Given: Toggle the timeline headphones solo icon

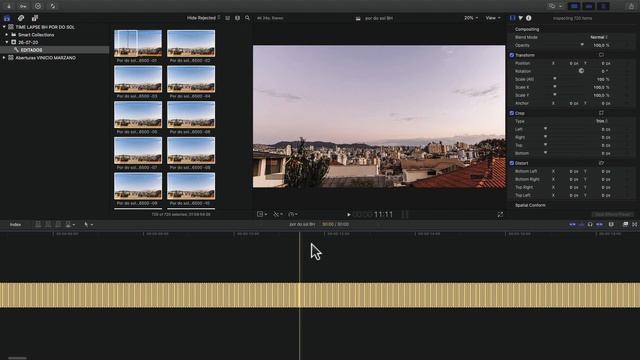Looking at the screenshot, I should coord(590,224).
